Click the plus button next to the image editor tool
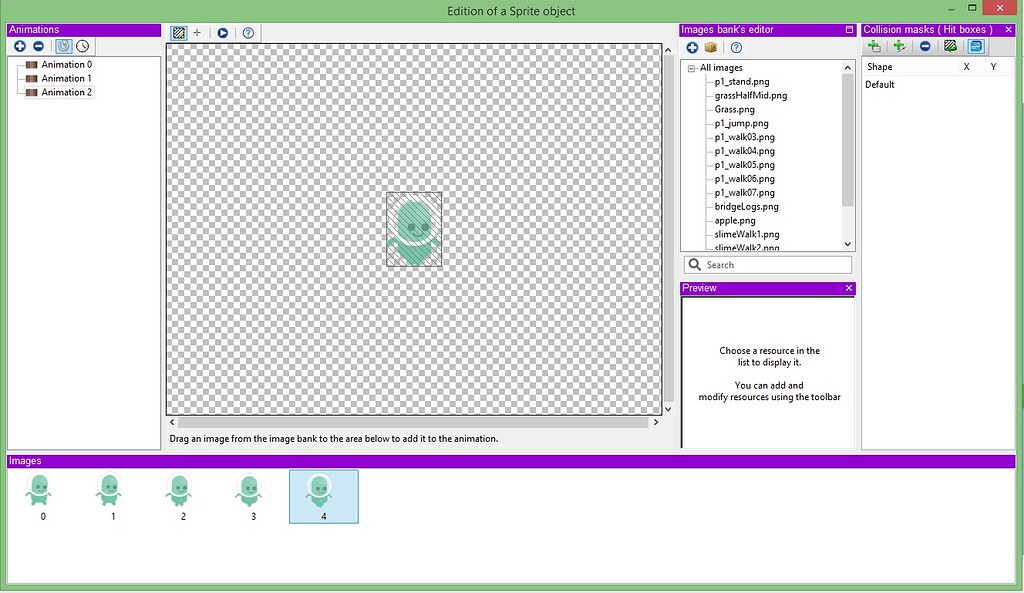Screen dimensions: 1024x593 (x=199, y=32)
